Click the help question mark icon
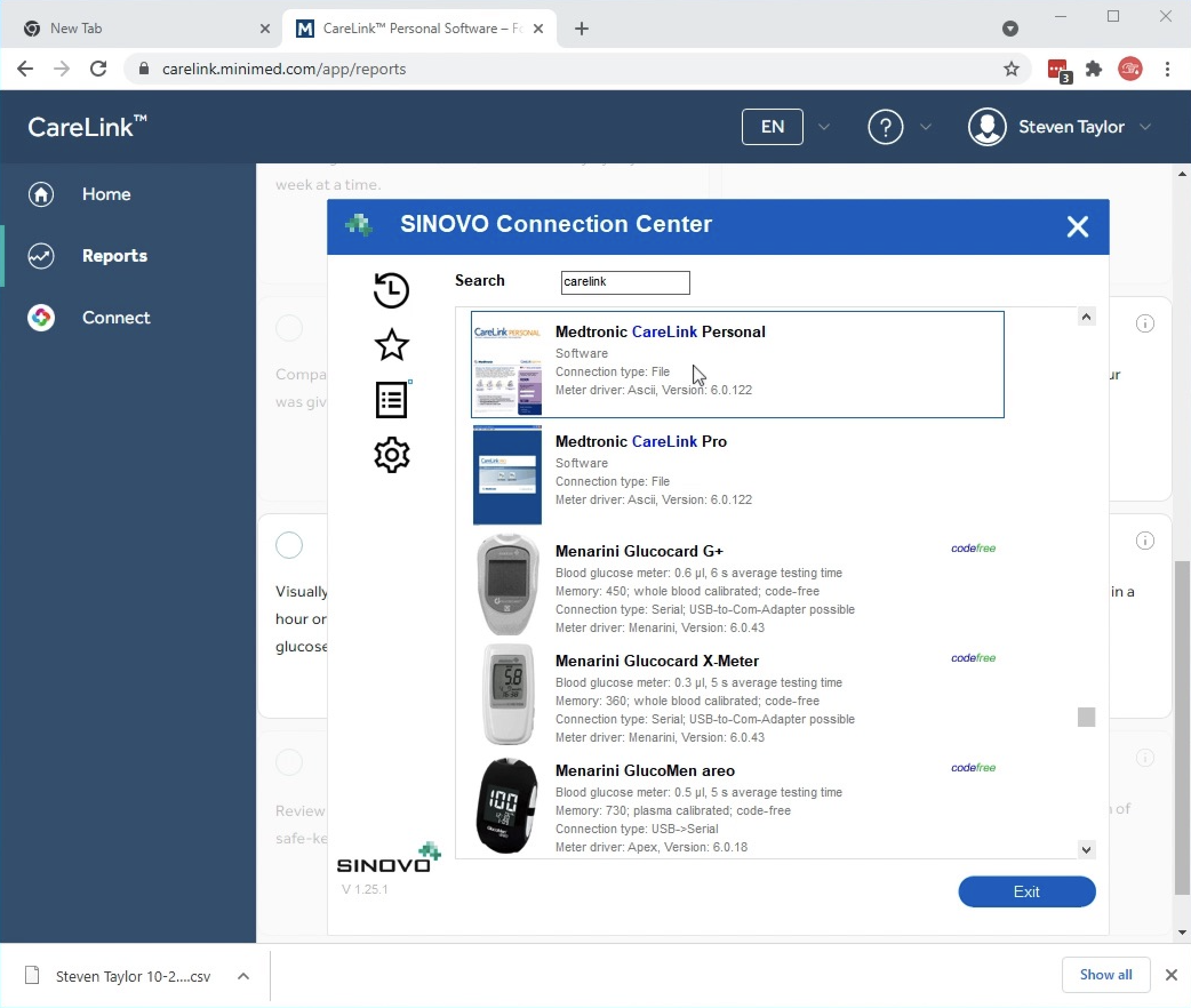This screenshot has height=1008, width=1191. [885, 127]
